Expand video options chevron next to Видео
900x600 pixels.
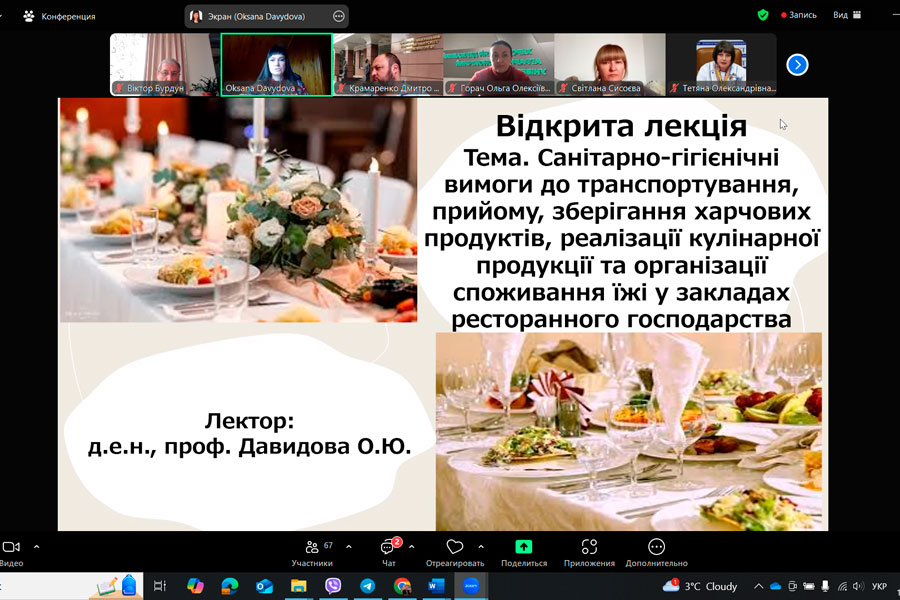[x=36, y=547]
